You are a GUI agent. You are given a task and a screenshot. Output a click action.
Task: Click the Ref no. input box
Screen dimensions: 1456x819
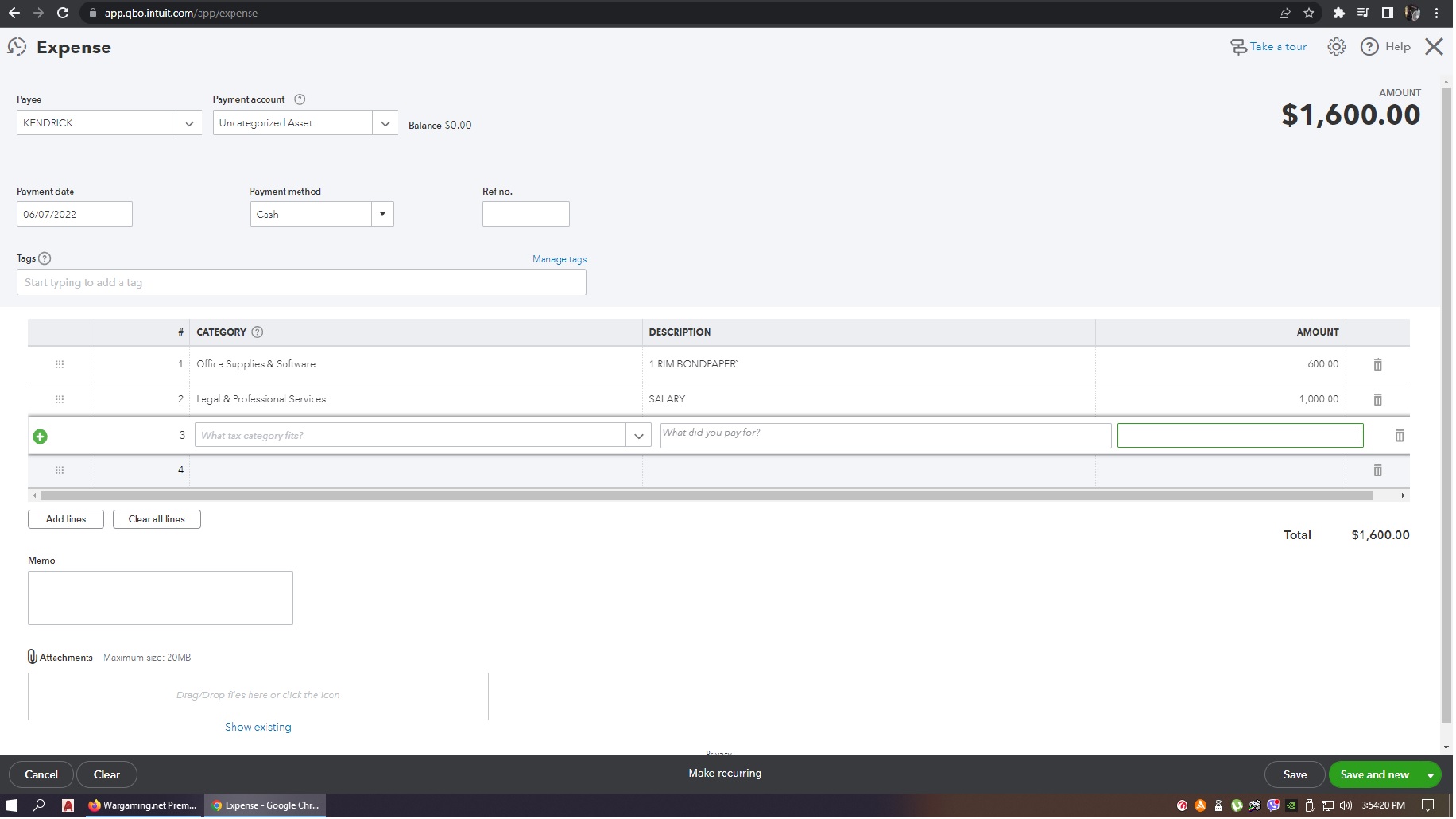pos(527,215)
